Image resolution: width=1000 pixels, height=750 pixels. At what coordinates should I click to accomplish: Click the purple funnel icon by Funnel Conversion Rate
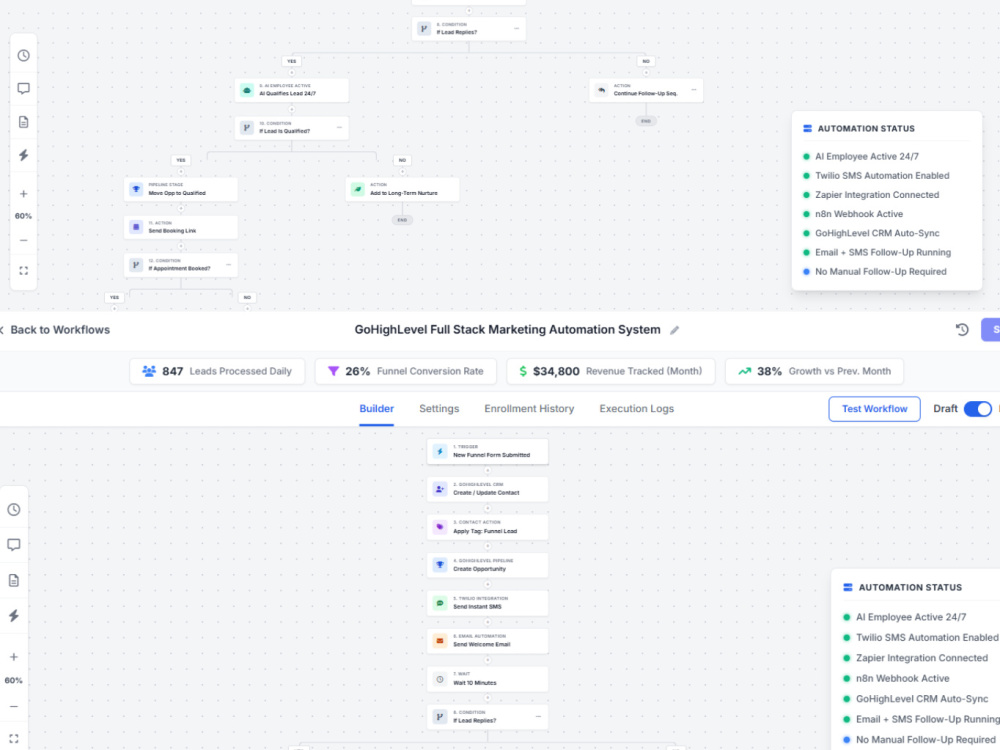click(333, 371)
